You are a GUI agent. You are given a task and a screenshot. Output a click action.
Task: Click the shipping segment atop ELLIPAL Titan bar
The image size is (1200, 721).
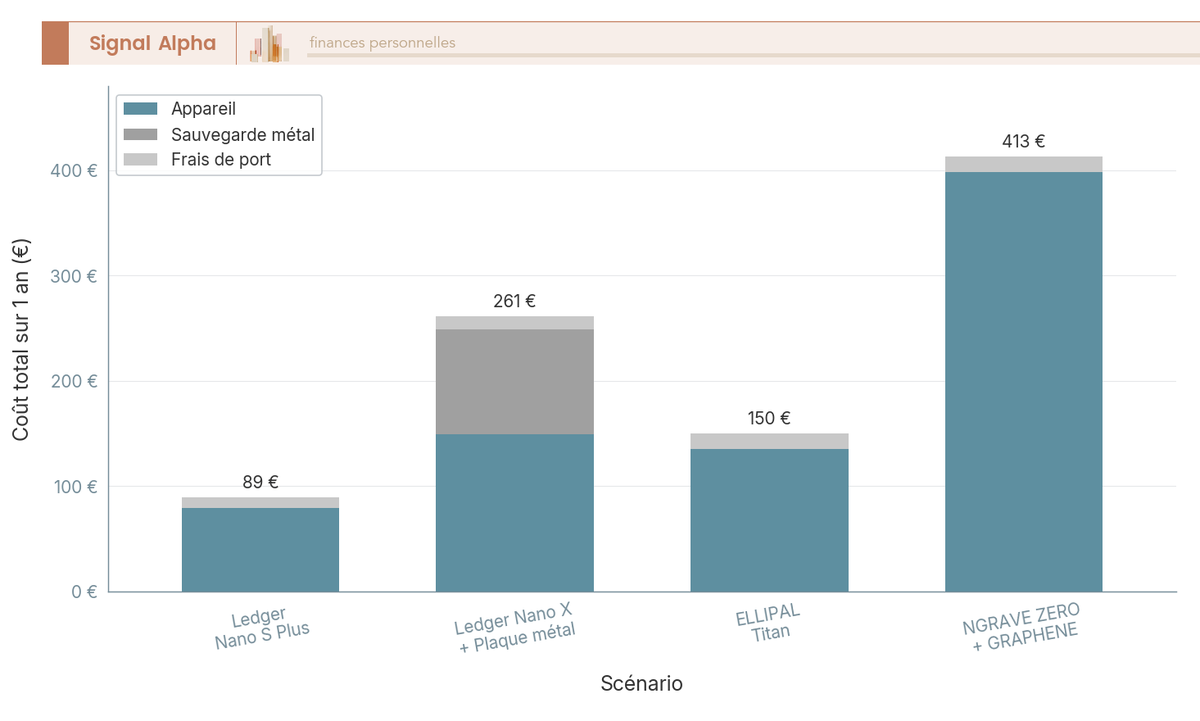769,441
